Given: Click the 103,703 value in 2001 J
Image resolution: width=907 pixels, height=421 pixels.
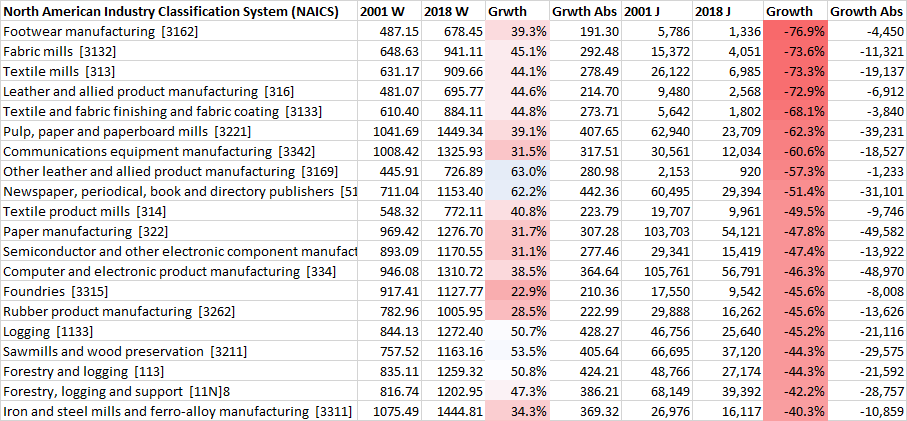Looking at the screenshot, I should tap(658, 231).
